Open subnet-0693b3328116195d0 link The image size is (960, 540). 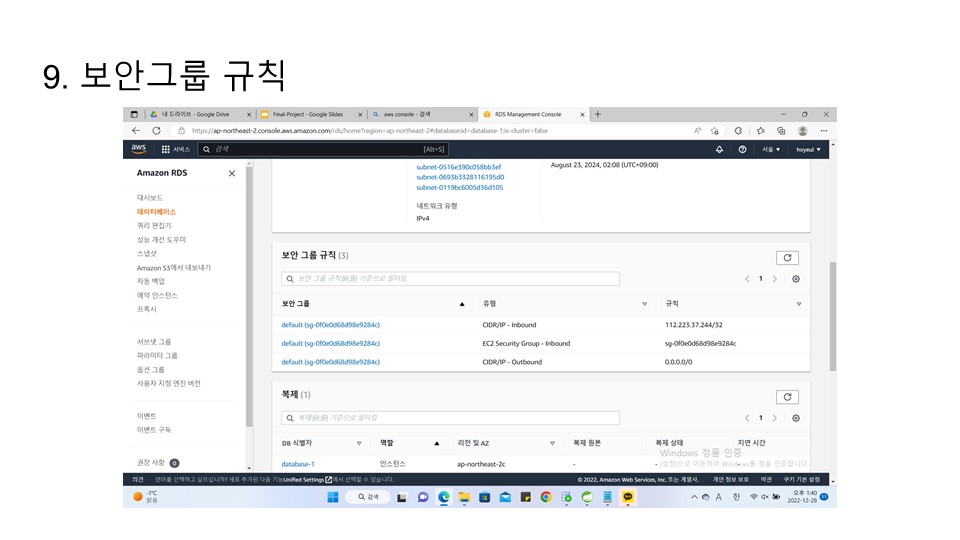coord(460,177)
